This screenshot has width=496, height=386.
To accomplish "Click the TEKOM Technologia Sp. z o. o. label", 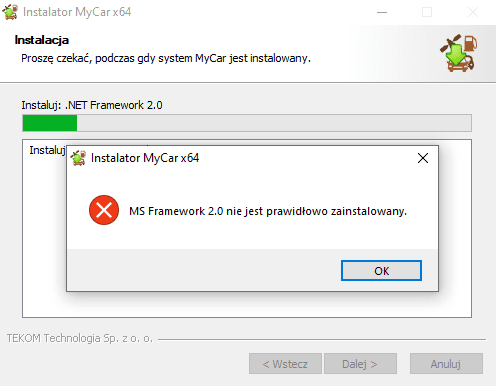I will coord(80,338).
